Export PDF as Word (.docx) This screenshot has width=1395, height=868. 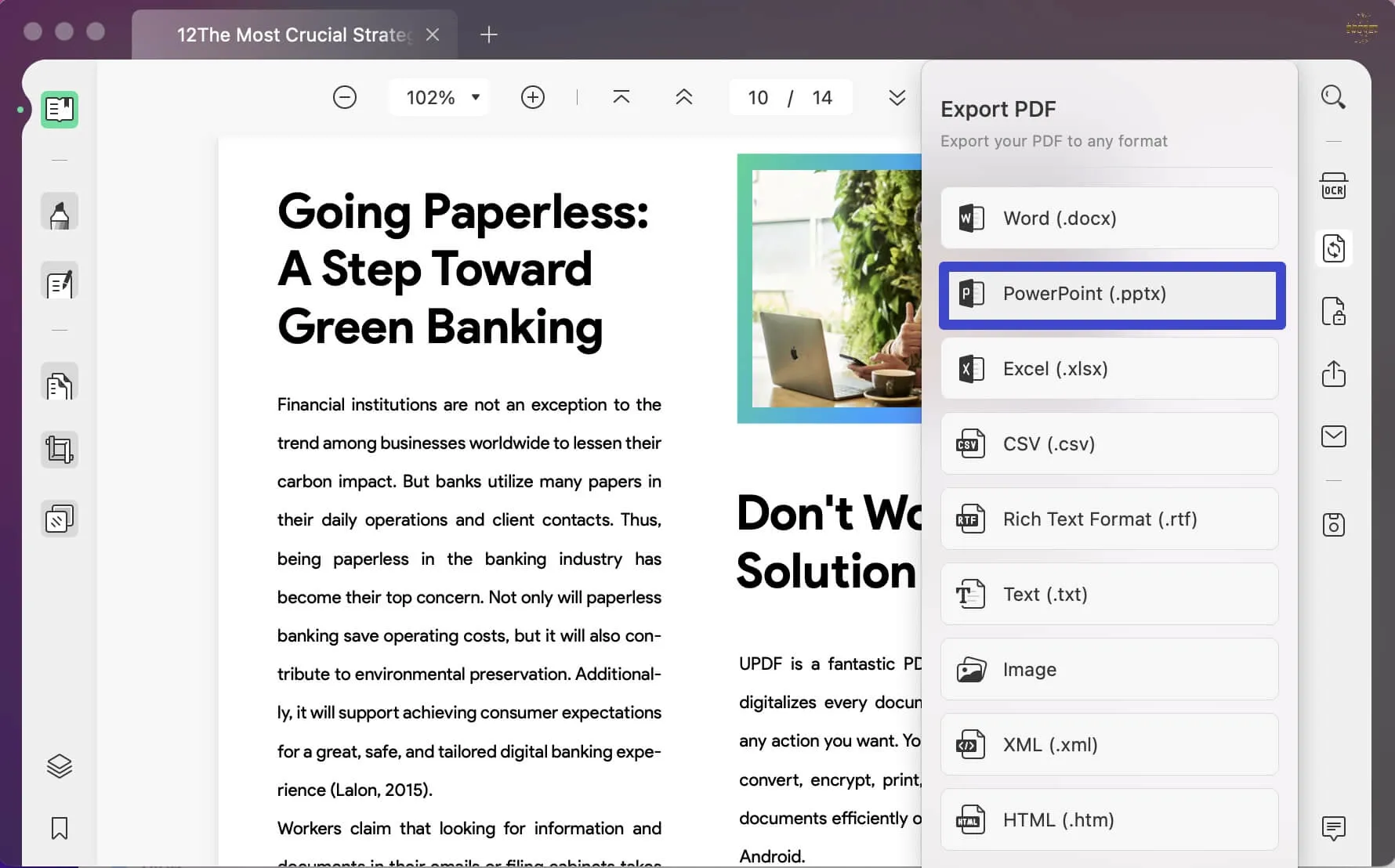1108,218
